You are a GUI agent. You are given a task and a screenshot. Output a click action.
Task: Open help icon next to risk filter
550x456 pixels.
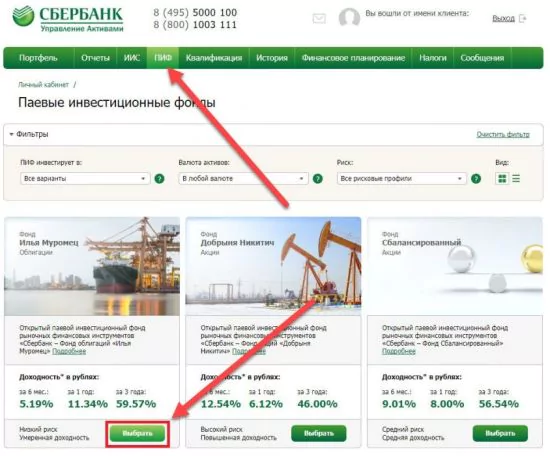(x=476, y=179)
